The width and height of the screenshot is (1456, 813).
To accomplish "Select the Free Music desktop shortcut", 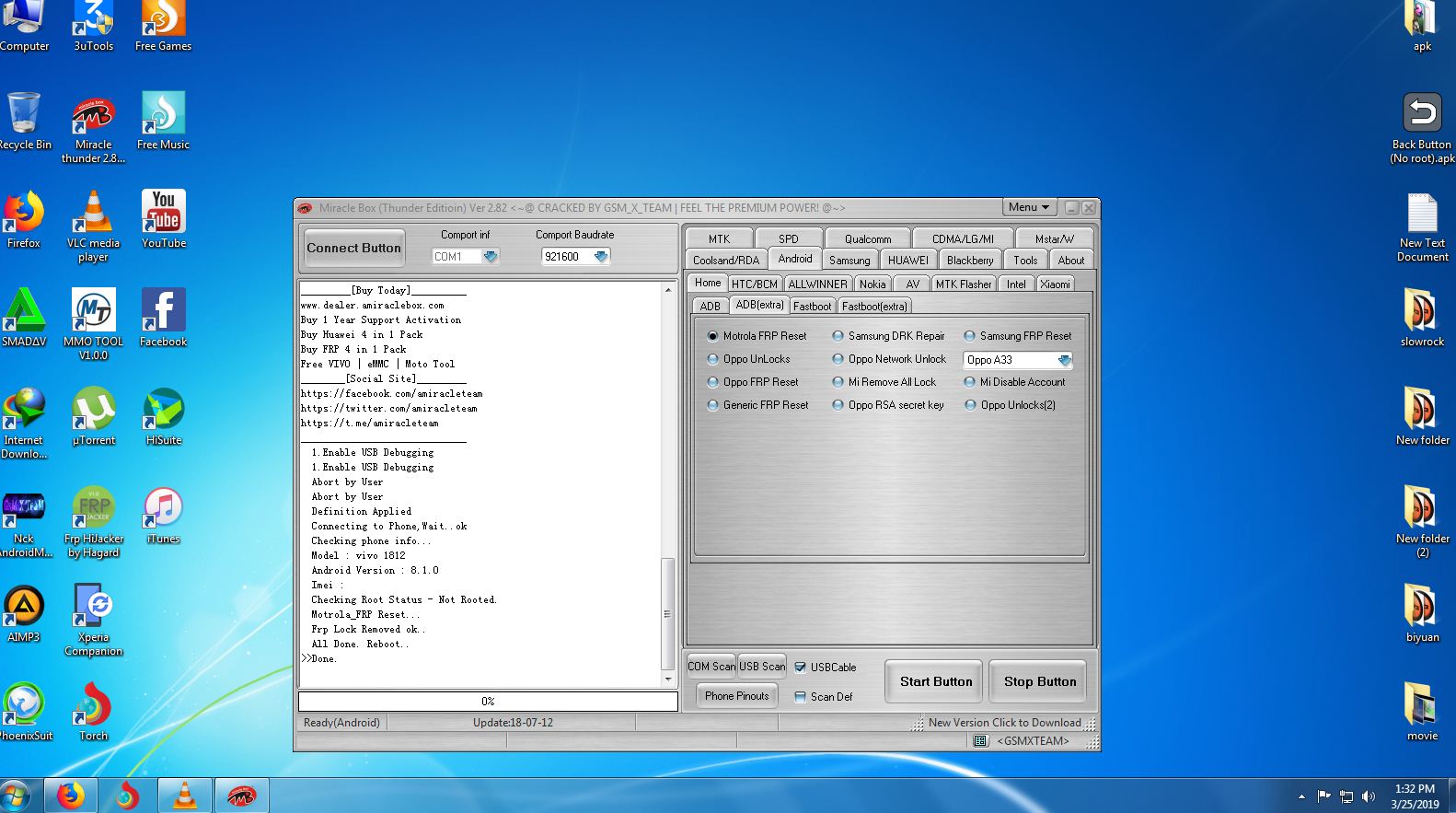I will (163, 121).
